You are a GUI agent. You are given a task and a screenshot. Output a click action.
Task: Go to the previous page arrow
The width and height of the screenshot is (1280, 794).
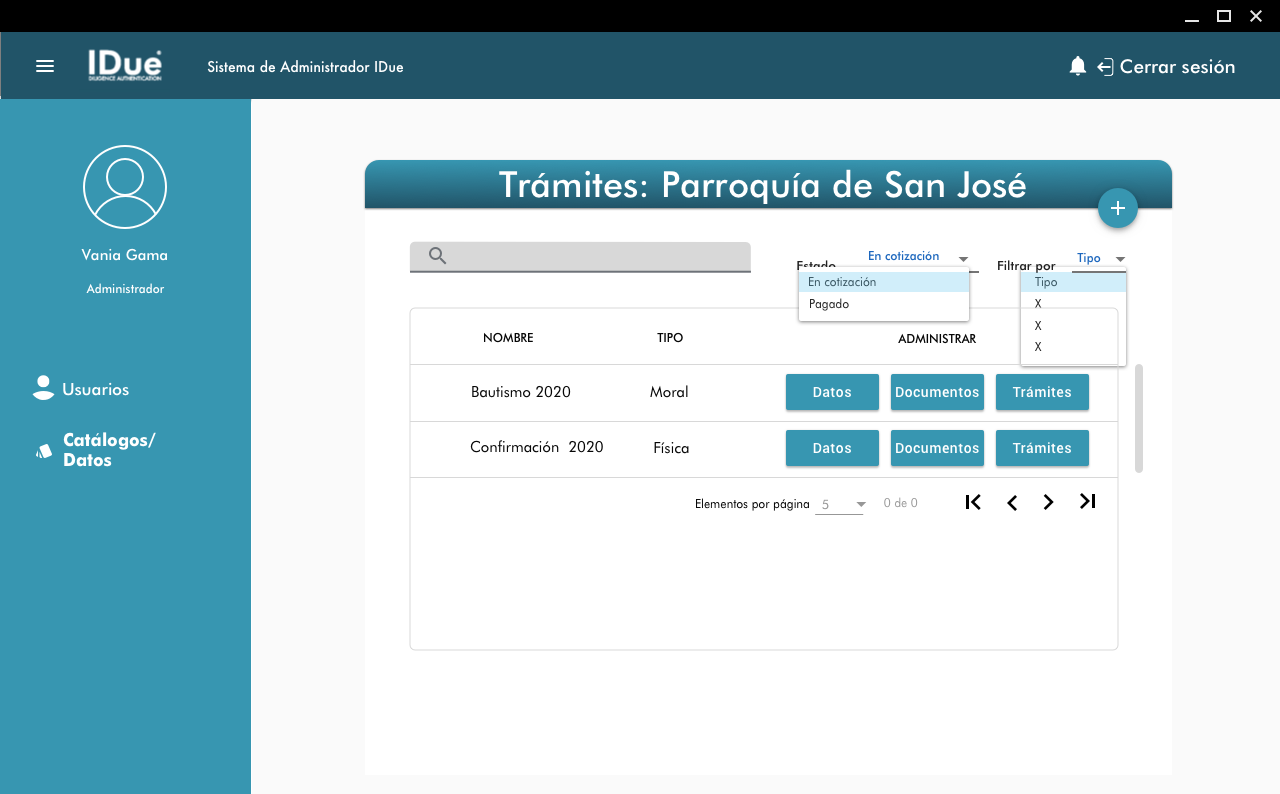pyautogui.click(x=1012, y=502)
